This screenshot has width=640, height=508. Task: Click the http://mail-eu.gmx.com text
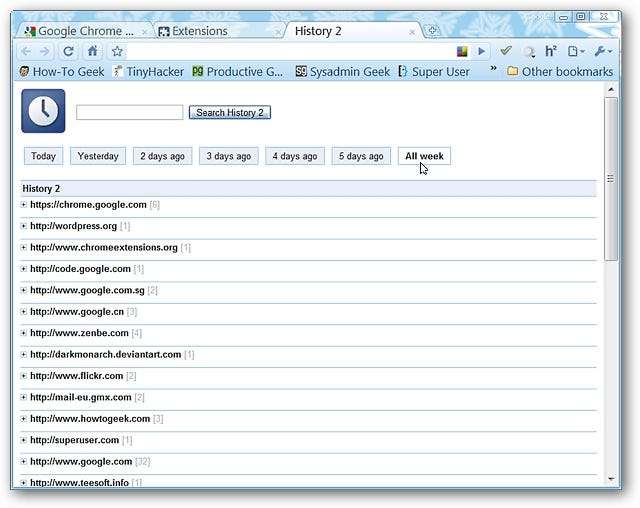(x=81, y=397)
